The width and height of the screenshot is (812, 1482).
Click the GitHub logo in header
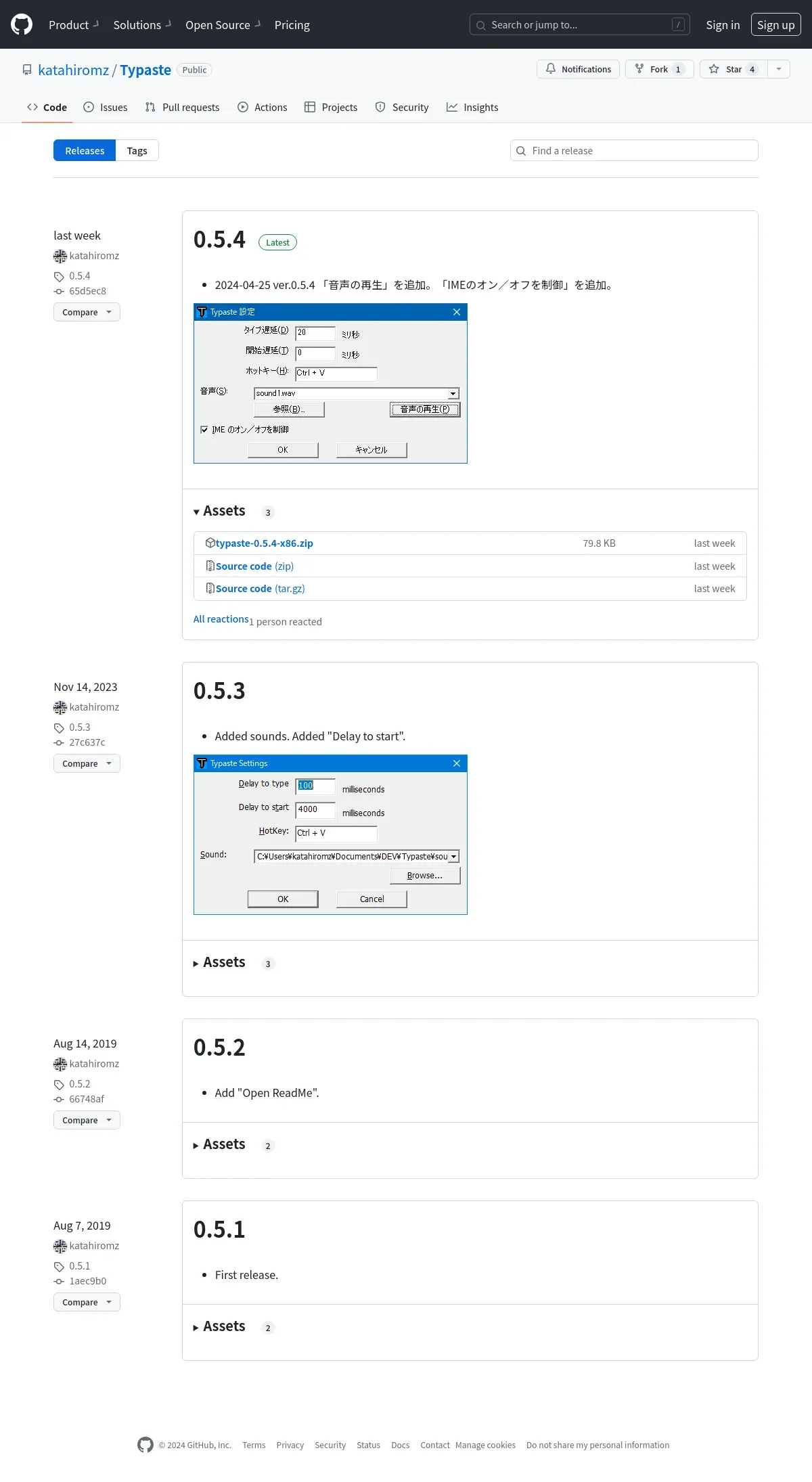(22, 24)
